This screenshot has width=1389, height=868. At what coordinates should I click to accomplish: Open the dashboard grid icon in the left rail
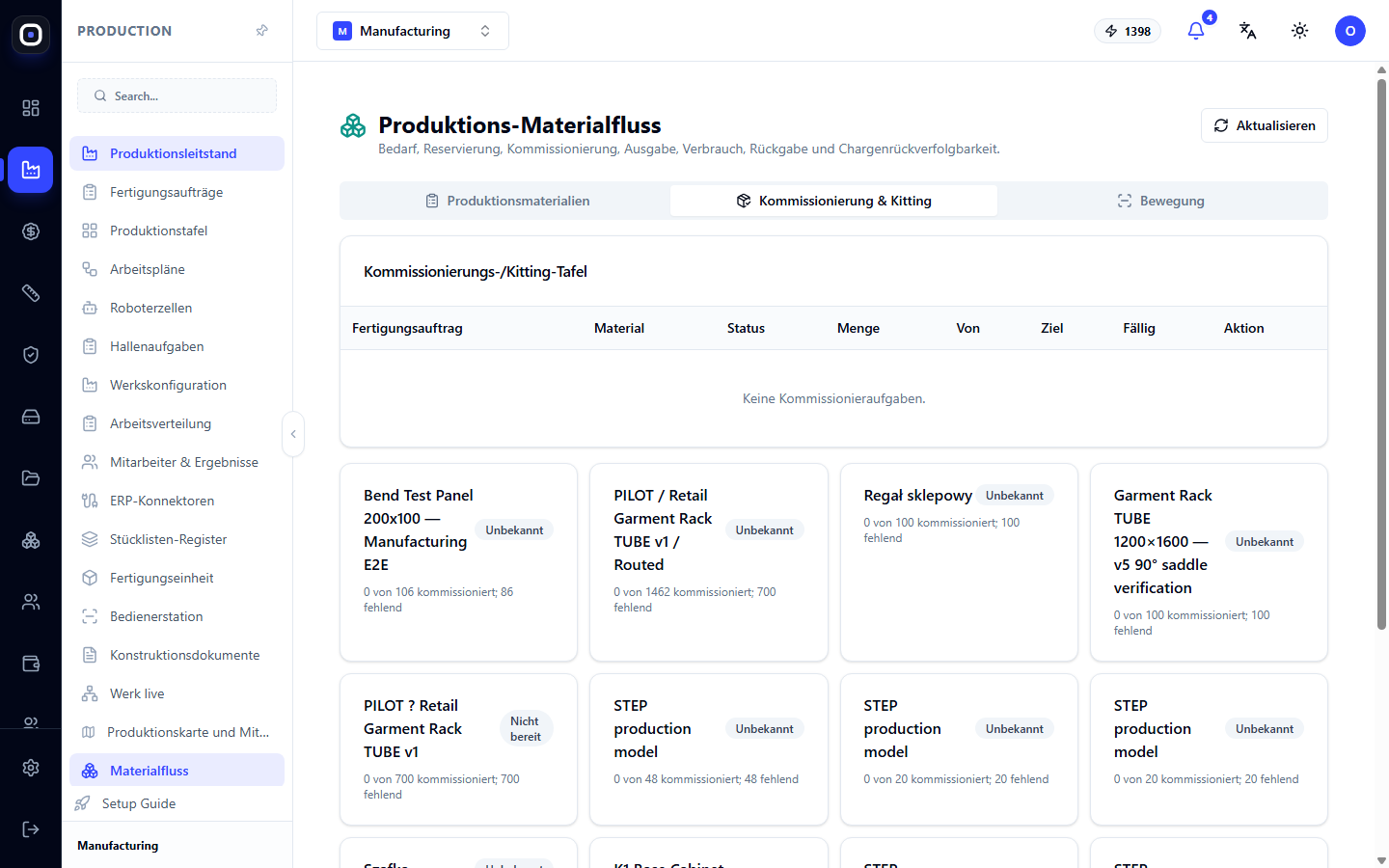31,108
